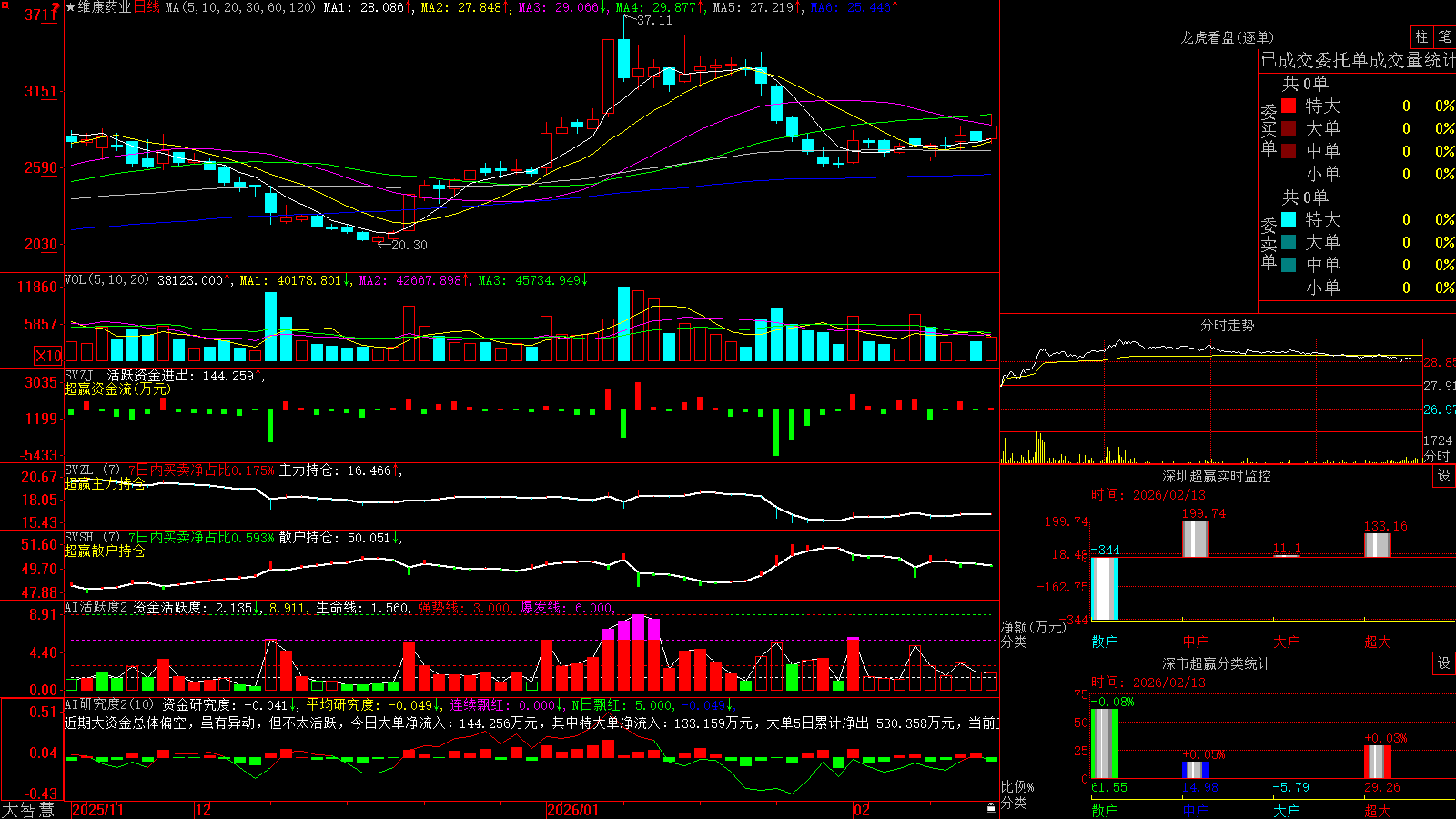Viewport: 1456px width, 819px height.
Task: Click the 龙虎看盘(逐单) panel title
Action: pos(1228,37)
